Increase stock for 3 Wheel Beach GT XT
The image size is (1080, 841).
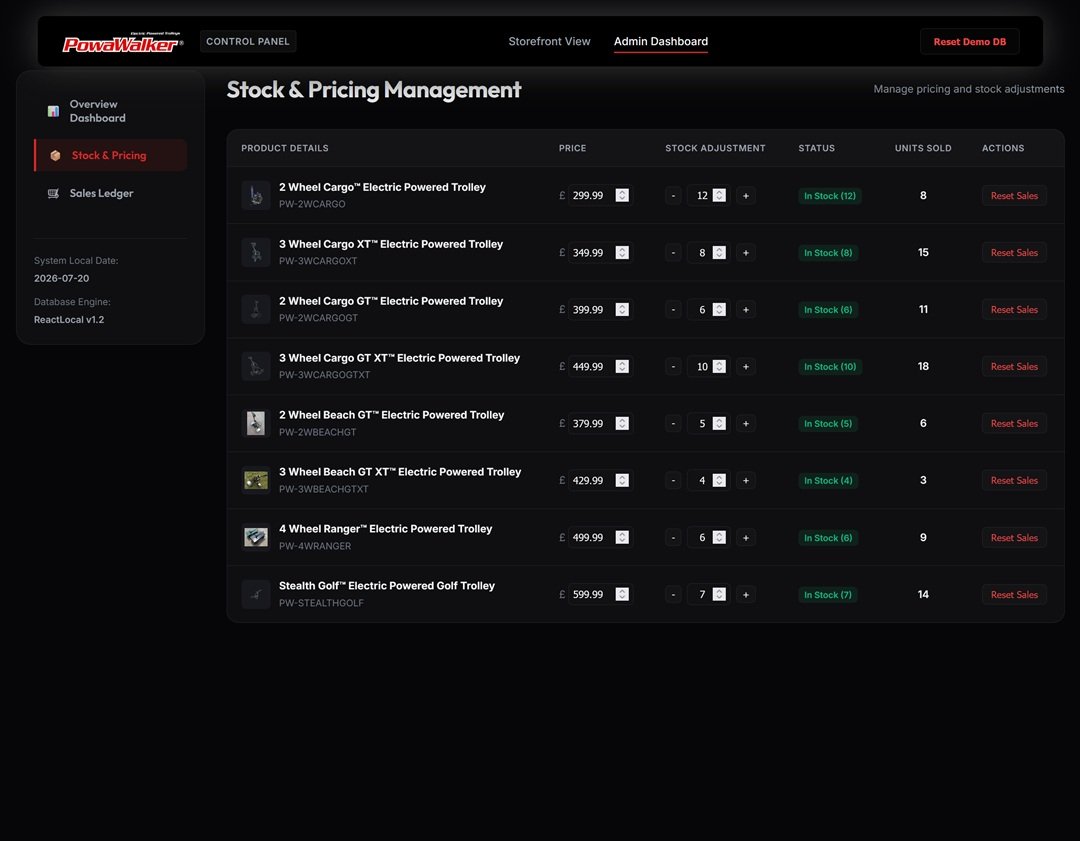(x=745, y=481)
